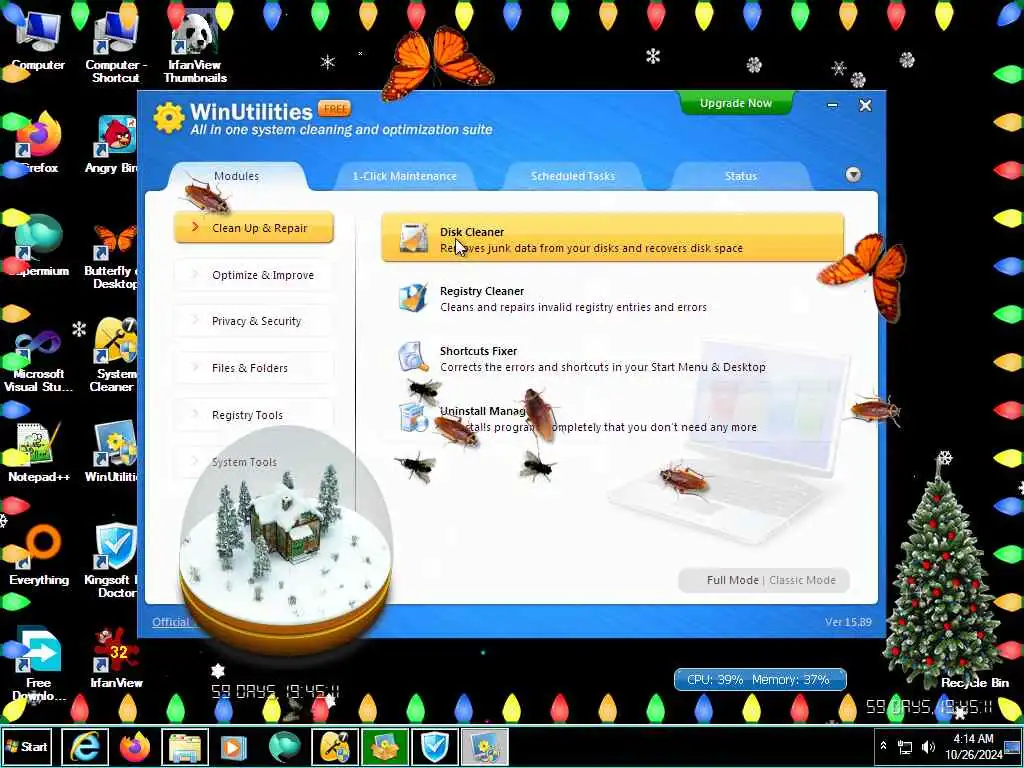1024x768 pixels.
Task: Select Clean Up & Repair category
Action: tap(254, 228)
